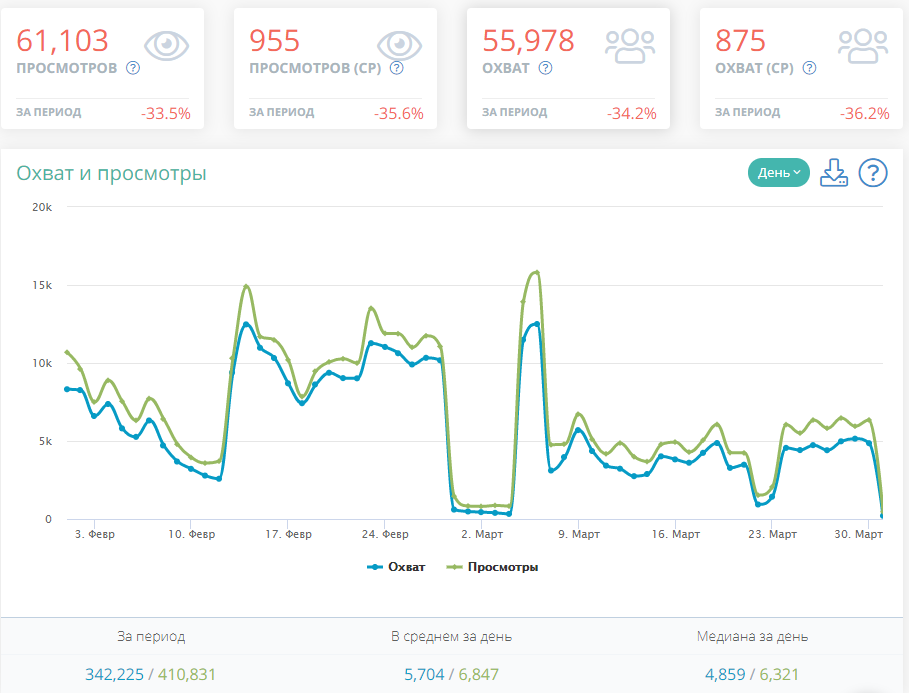Click the -36.2% change value
The height and width of the screenshot is (693, 909).
[x=865, y=113]
